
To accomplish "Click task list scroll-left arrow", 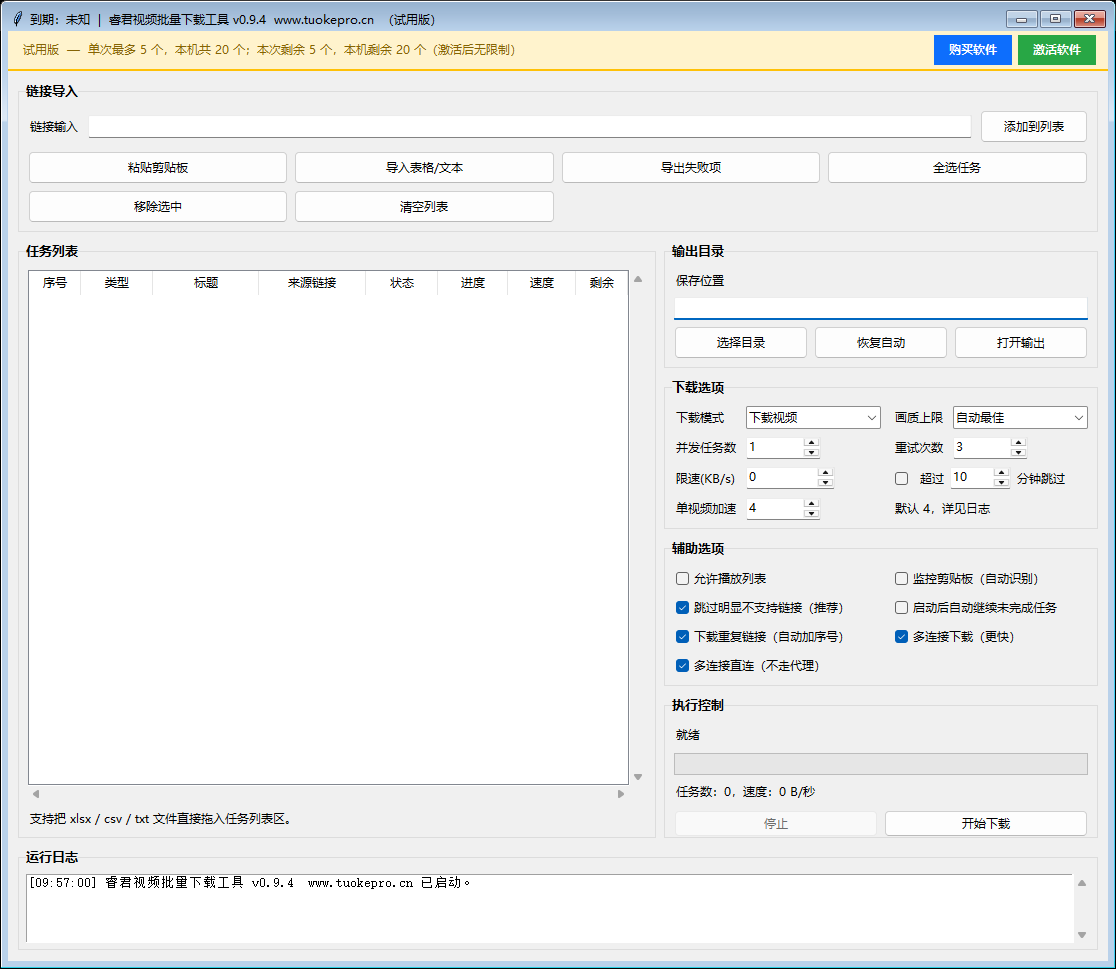I will [x=36, y=794].
